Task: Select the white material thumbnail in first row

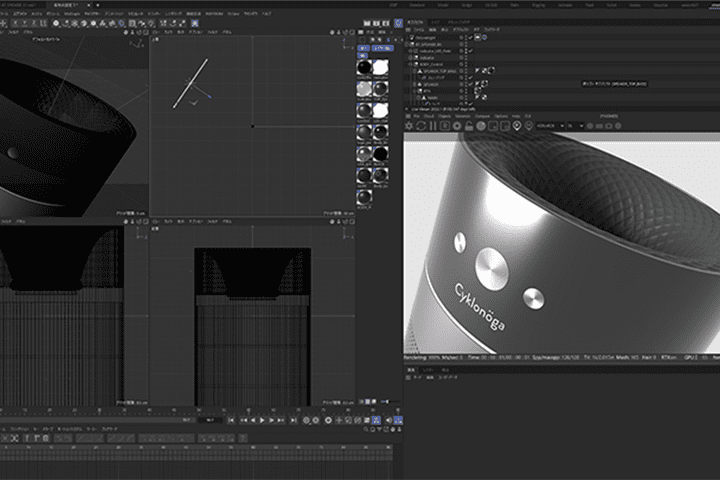Action: click(x=381, y=68)
